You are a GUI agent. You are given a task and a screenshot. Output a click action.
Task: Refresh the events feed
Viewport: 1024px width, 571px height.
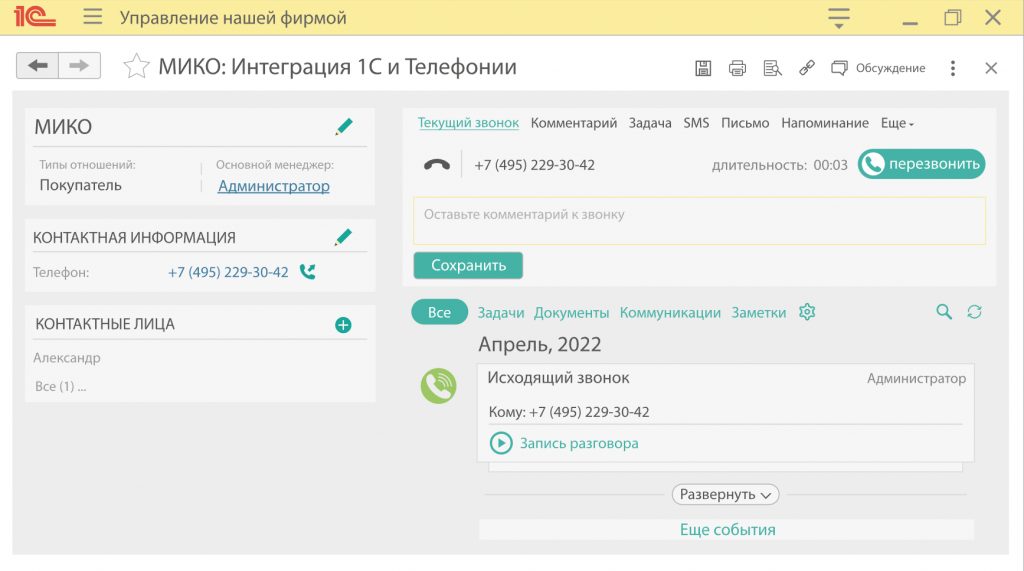974,312
